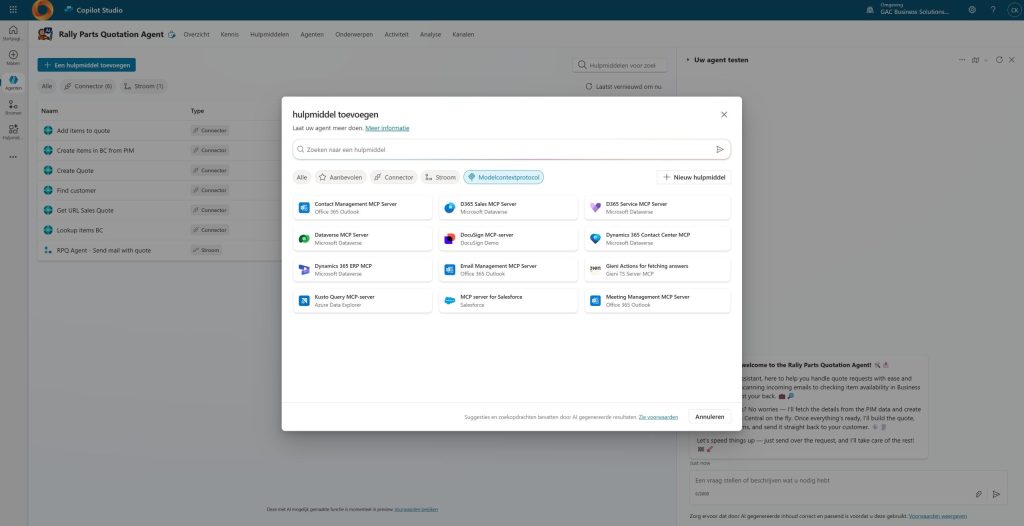Focus the Zoeken naar een hulpmiddel field

[511, 150]
